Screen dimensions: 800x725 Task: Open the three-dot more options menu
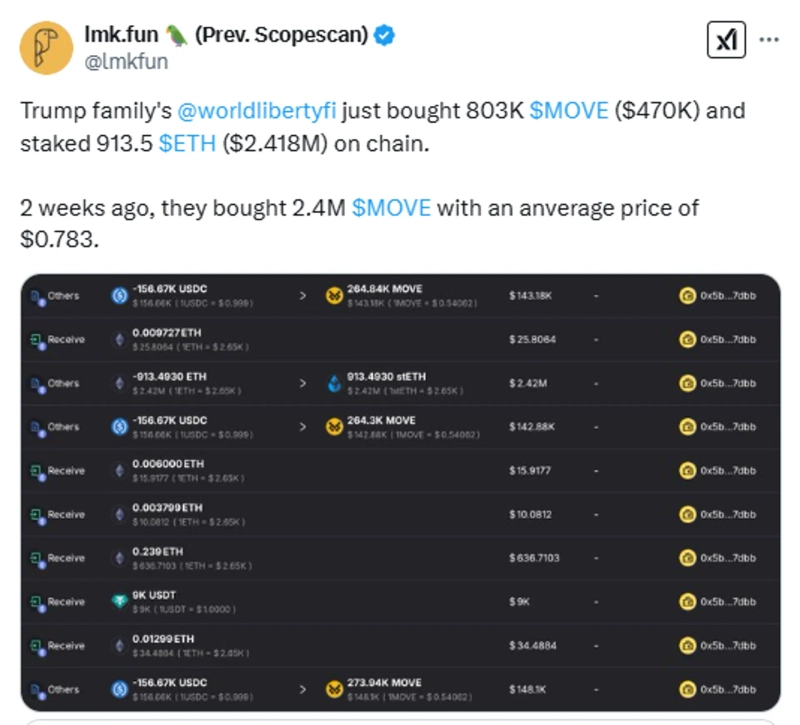(x=769, y=40)
